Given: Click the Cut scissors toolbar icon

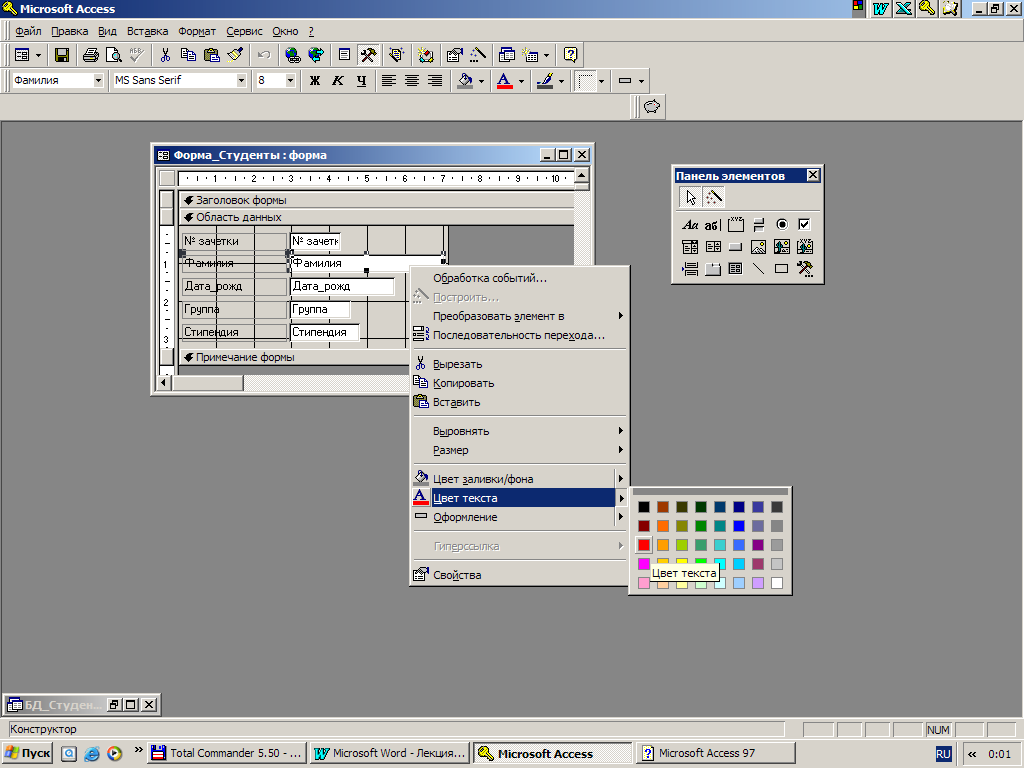Looking at the screenshot, I should point(165,55).
